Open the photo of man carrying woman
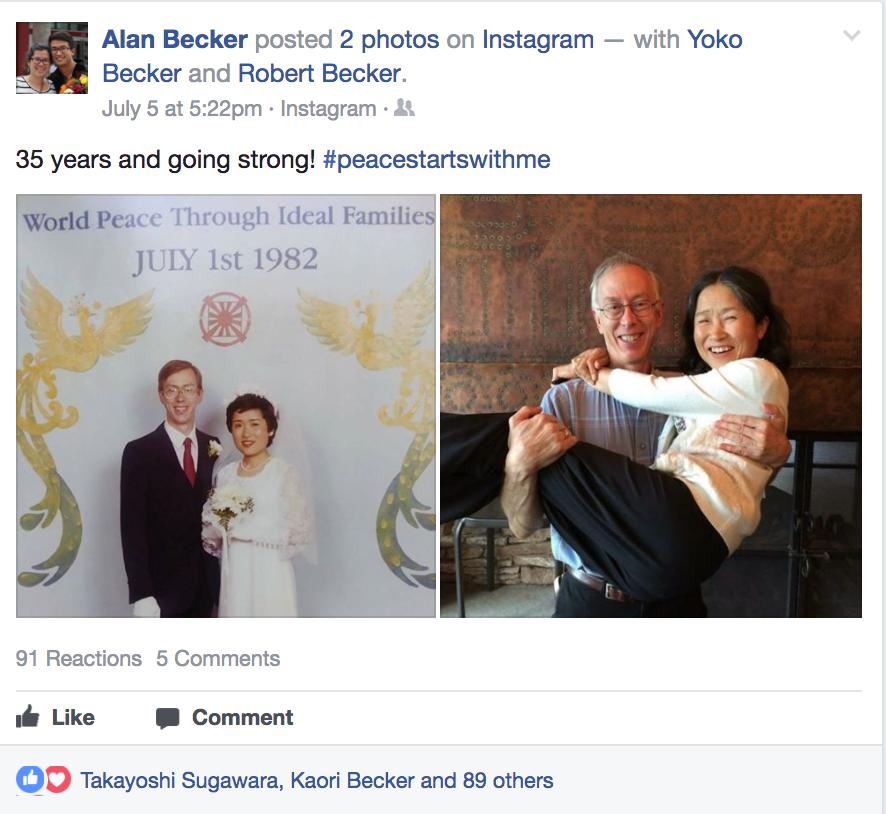Viewport: 886px width, 814px height. (651, 405)
